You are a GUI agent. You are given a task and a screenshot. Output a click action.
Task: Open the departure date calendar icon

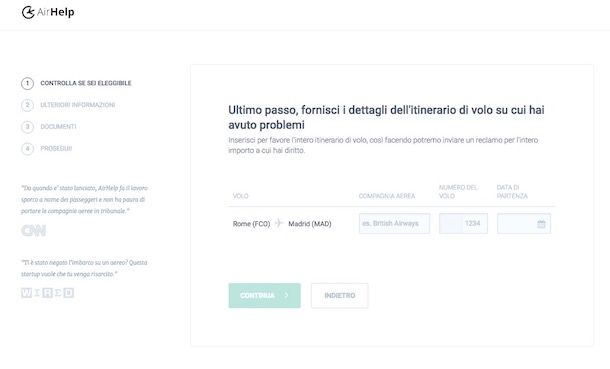point(541,224)
